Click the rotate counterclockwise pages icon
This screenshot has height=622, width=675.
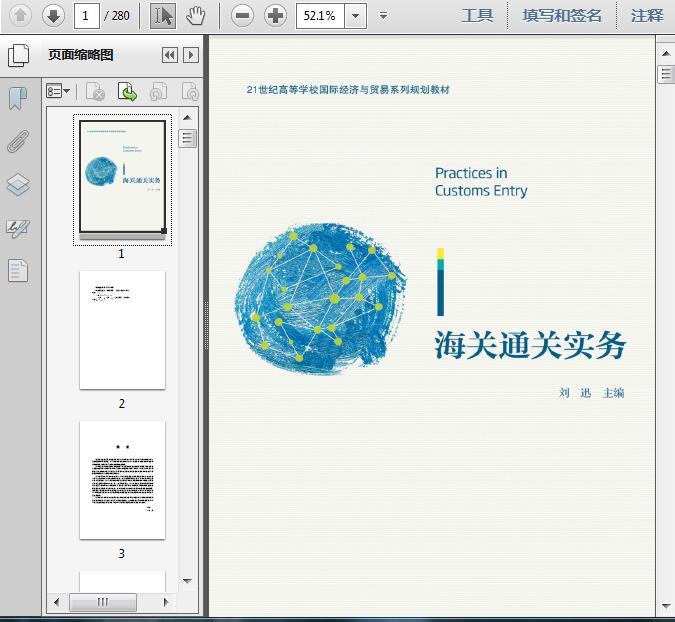point(158,92)
